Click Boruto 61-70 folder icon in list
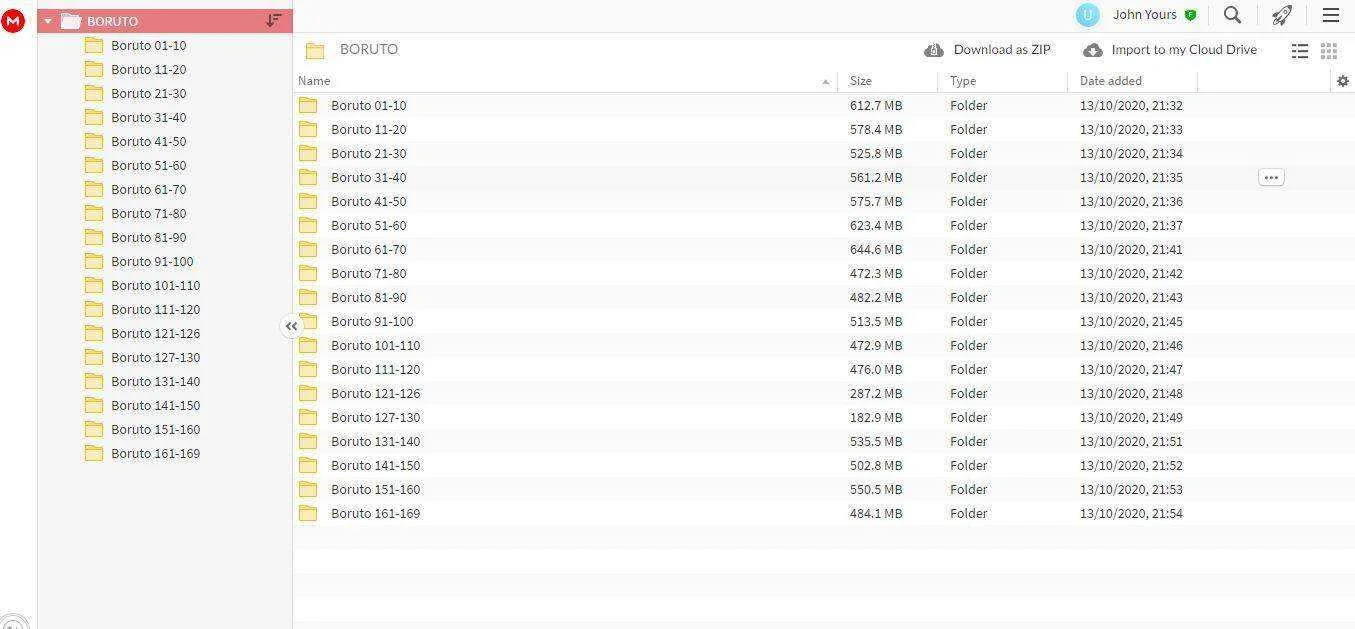The width and height of the screenshot is (1355, 629). (308, 249)
